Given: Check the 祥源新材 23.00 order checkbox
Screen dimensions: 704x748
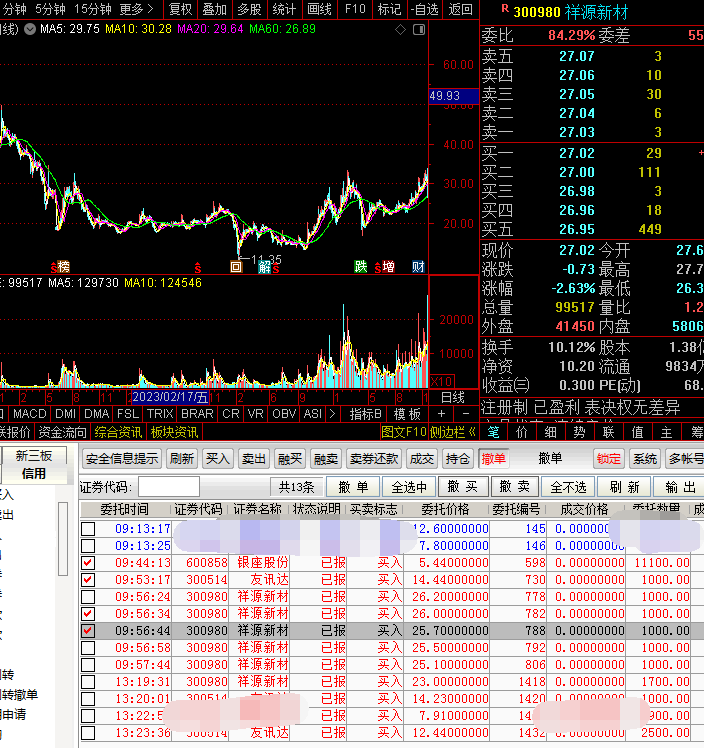Looking at the screenshot, I should [x=88, y=682].
